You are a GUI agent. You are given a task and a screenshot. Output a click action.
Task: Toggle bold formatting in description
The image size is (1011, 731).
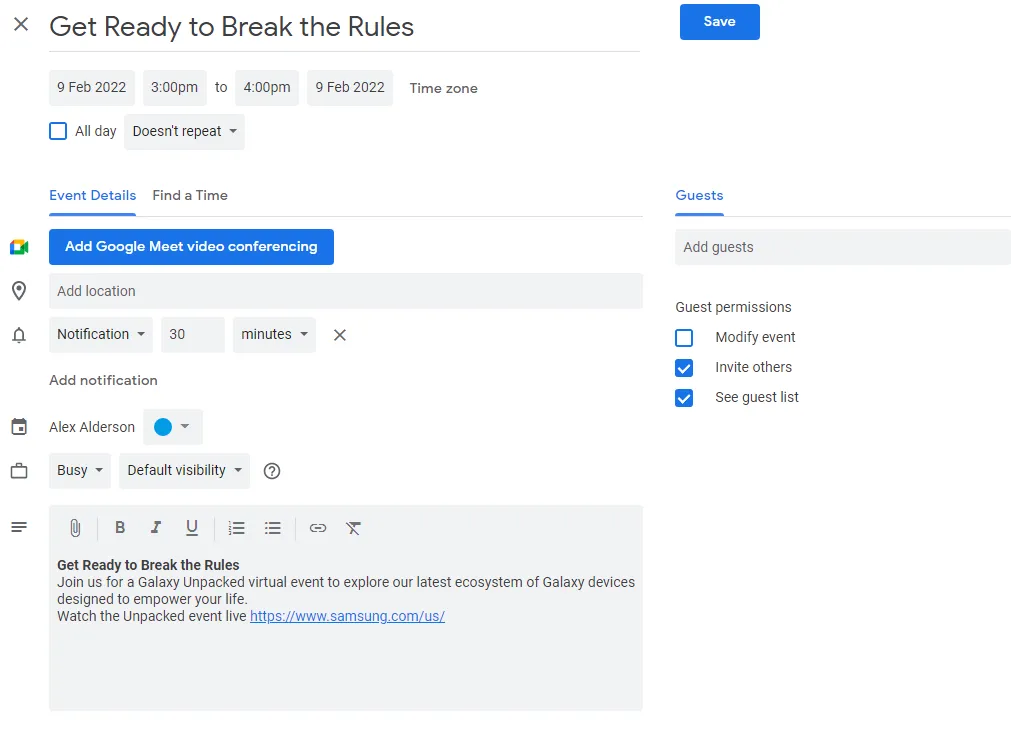pos(120,528)
